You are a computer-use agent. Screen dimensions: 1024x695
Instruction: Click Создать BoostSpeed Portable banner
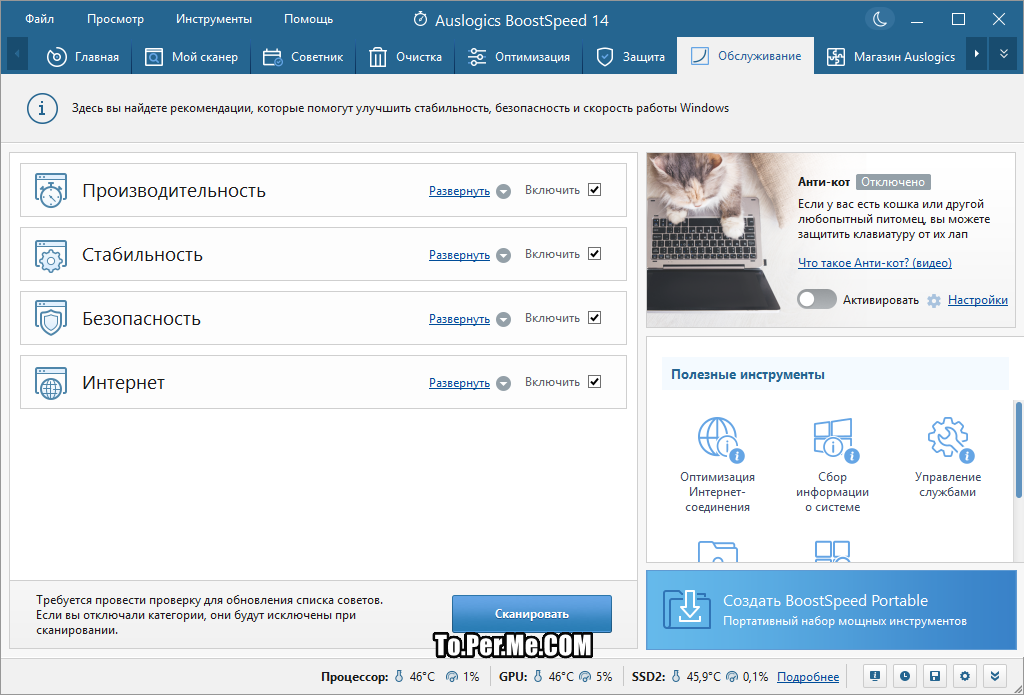click(x=831, y=609)
